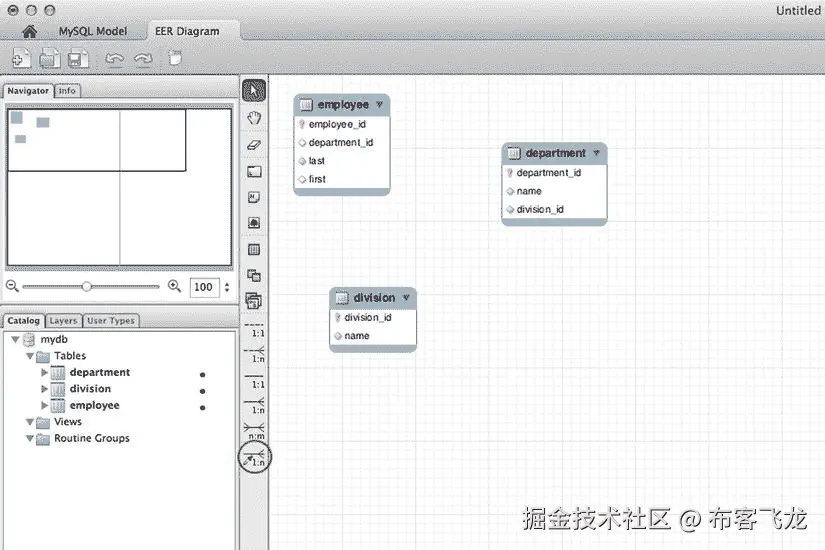Zoom in with magnifier plus icon

(174, 286)
